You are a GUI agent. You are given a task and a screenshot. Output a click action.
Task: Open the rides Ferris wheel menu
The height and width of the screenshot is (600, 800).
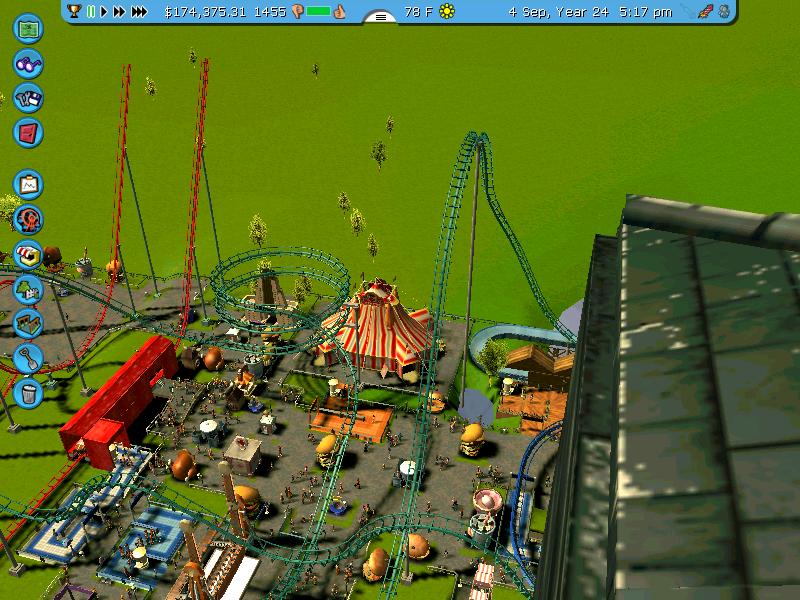click(x=28, y=219)
